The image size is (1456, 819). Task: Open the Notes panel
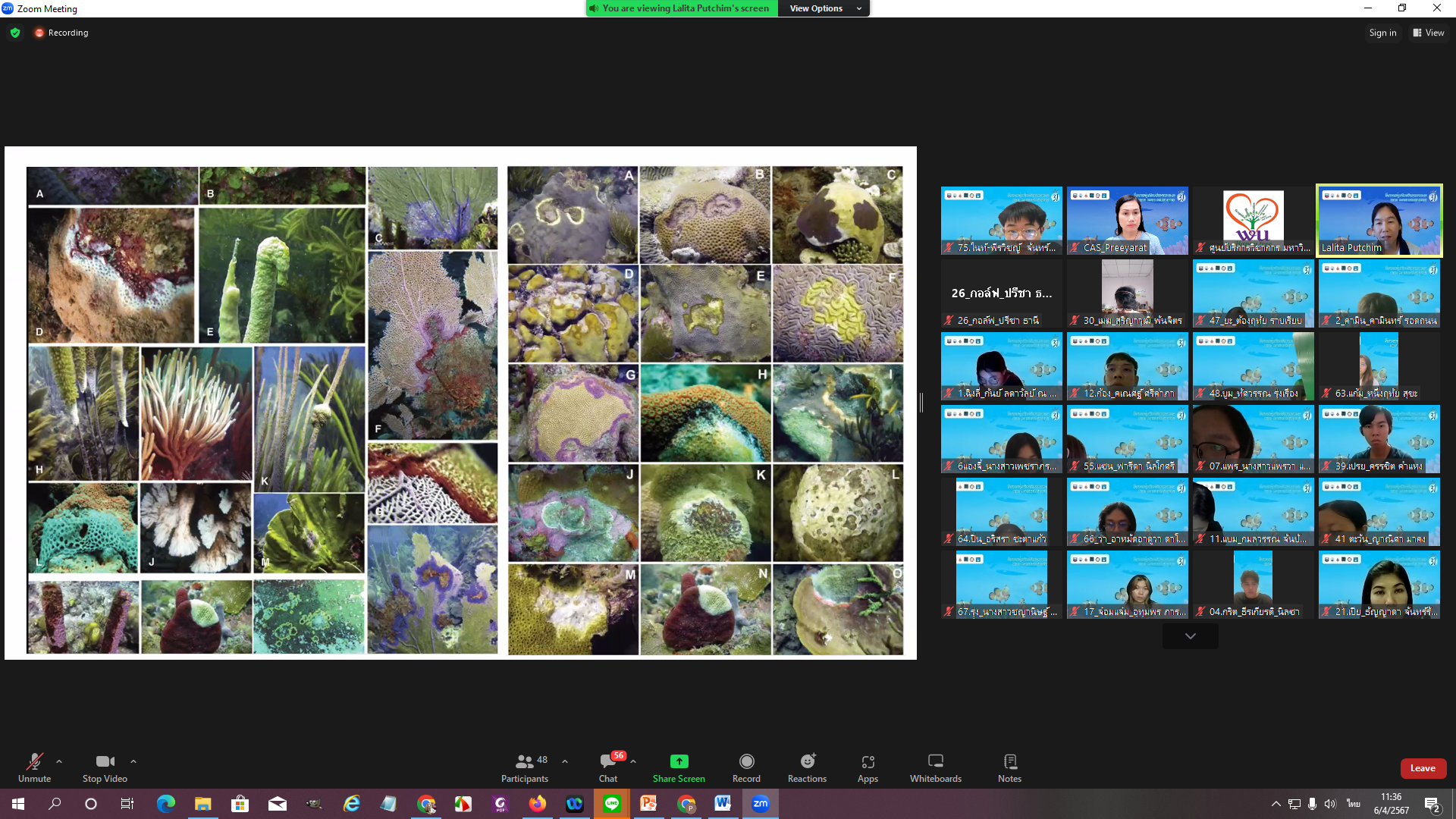[1009, 767]
